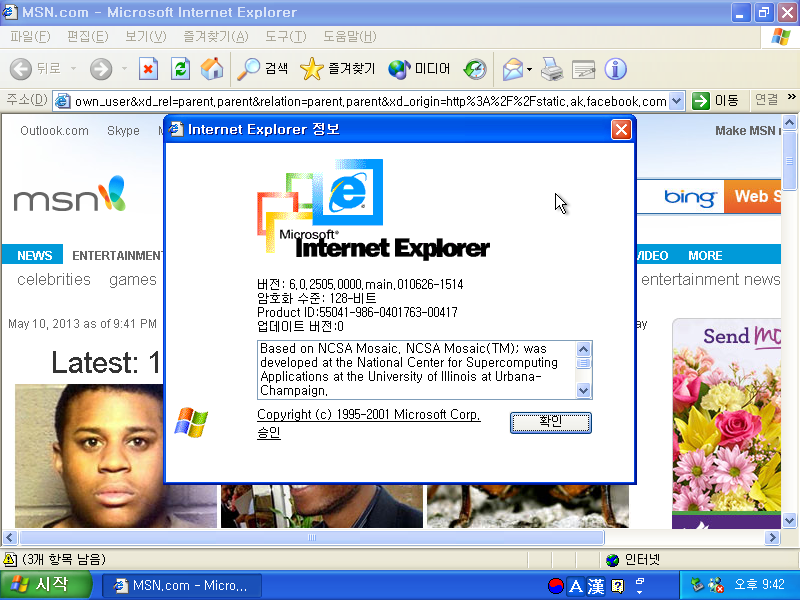Click the red language indicator in tray
Viewport: 800px width, 600px height.
click(555, 586)
